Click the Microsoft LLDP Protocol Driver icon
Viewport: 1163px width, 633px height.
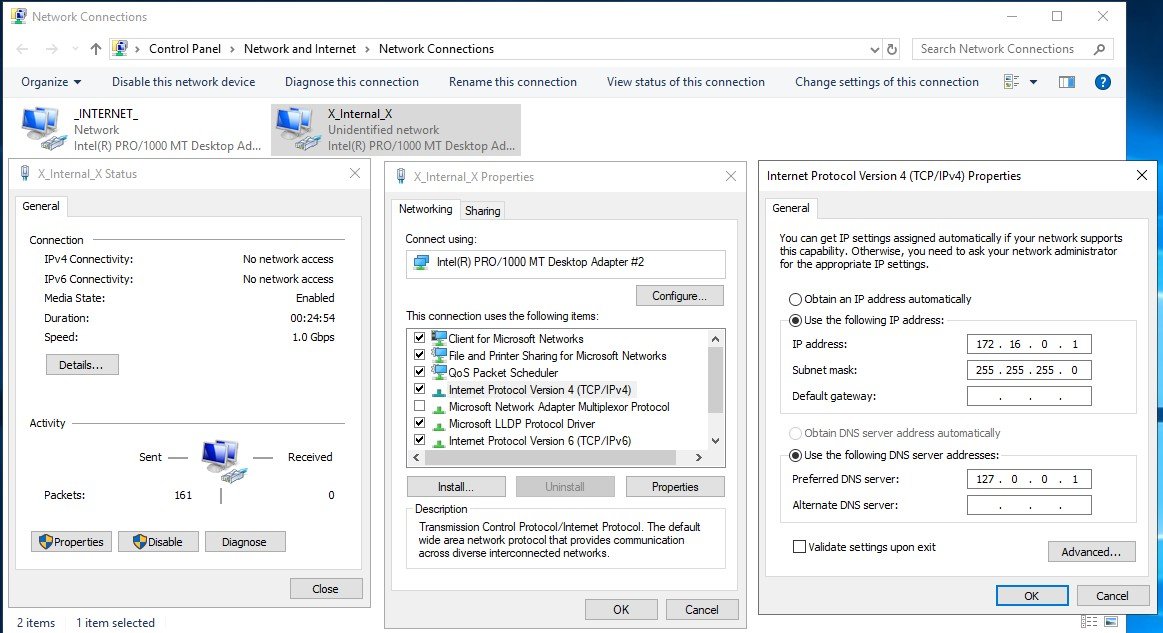pos(438,425)
